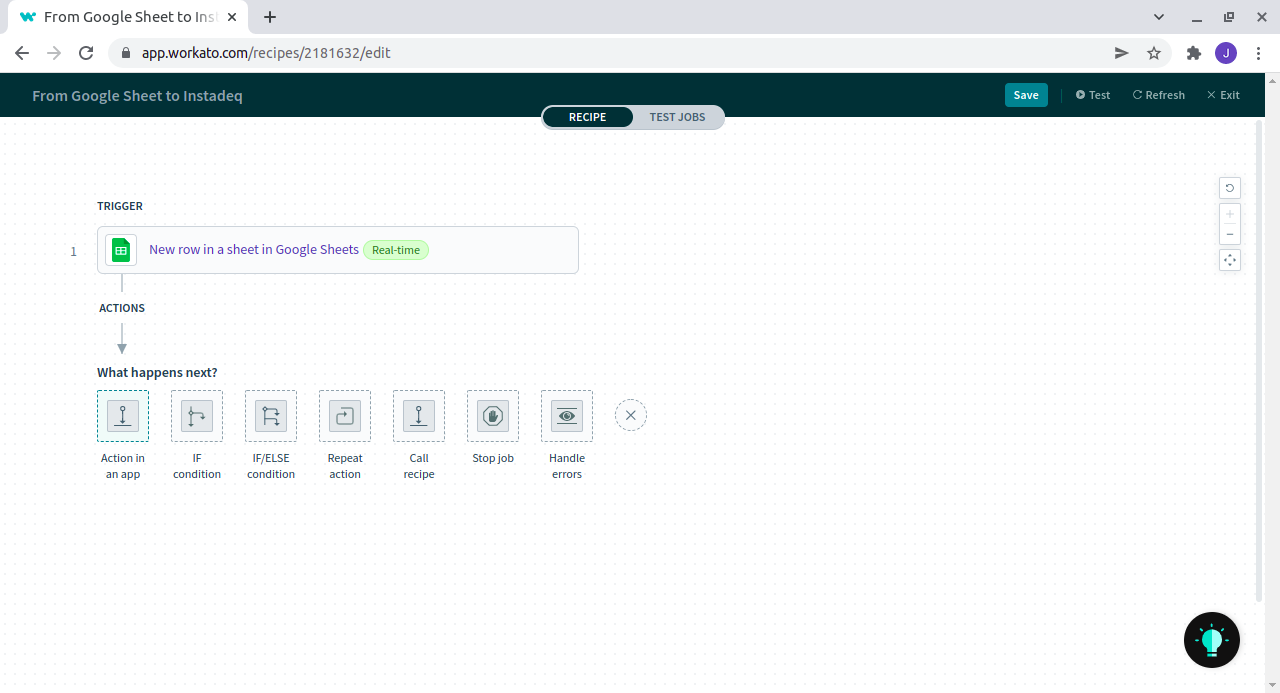Zoom out on the recipe canvas
Screen dimensions: 1280x693
pyautogui.click(x=1230, y=234)
